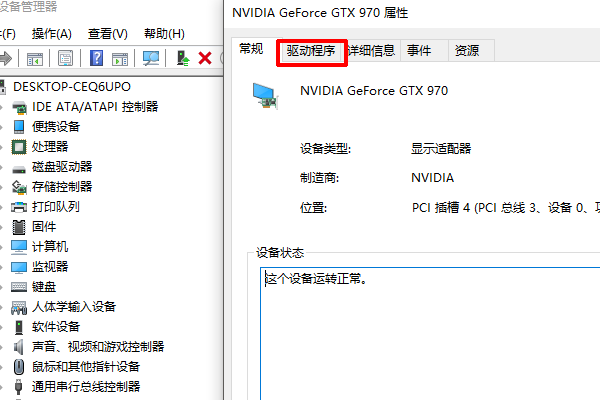Open the Properties toolbar icon
This screenshot has width=600, height=400.
click(x=65, y=59)
